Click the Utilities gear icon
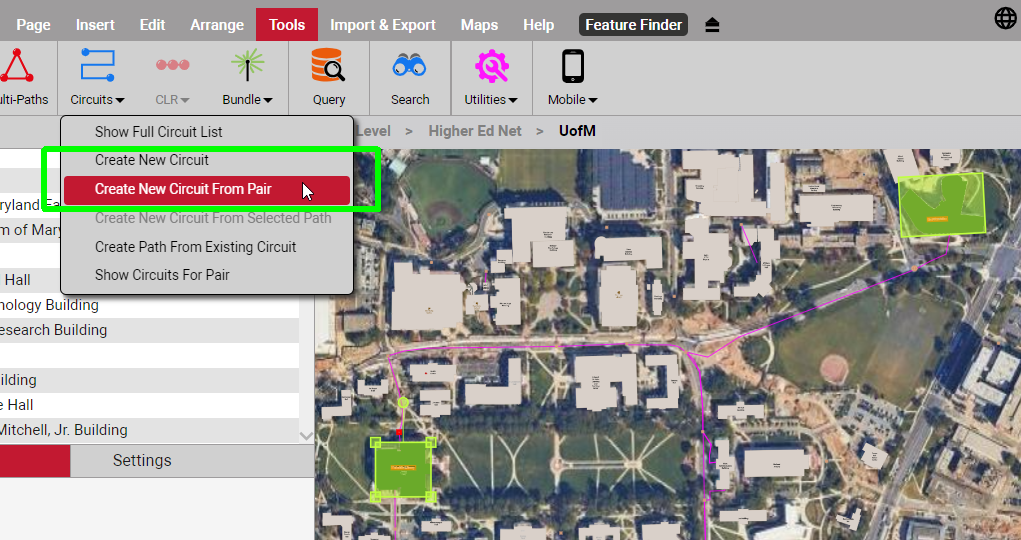 tap(491, 66)
